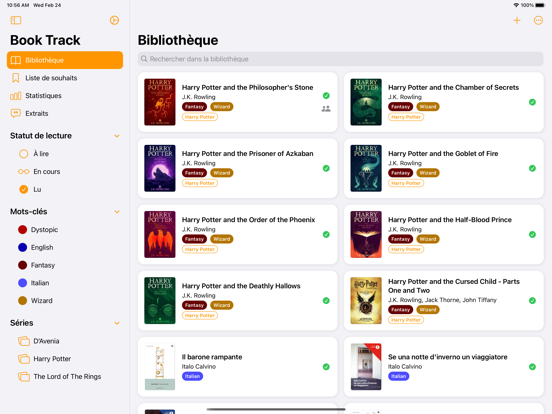Collapse the Séries section chevron
This screenshot has width=552, height=414.
[x=117, y=323]
